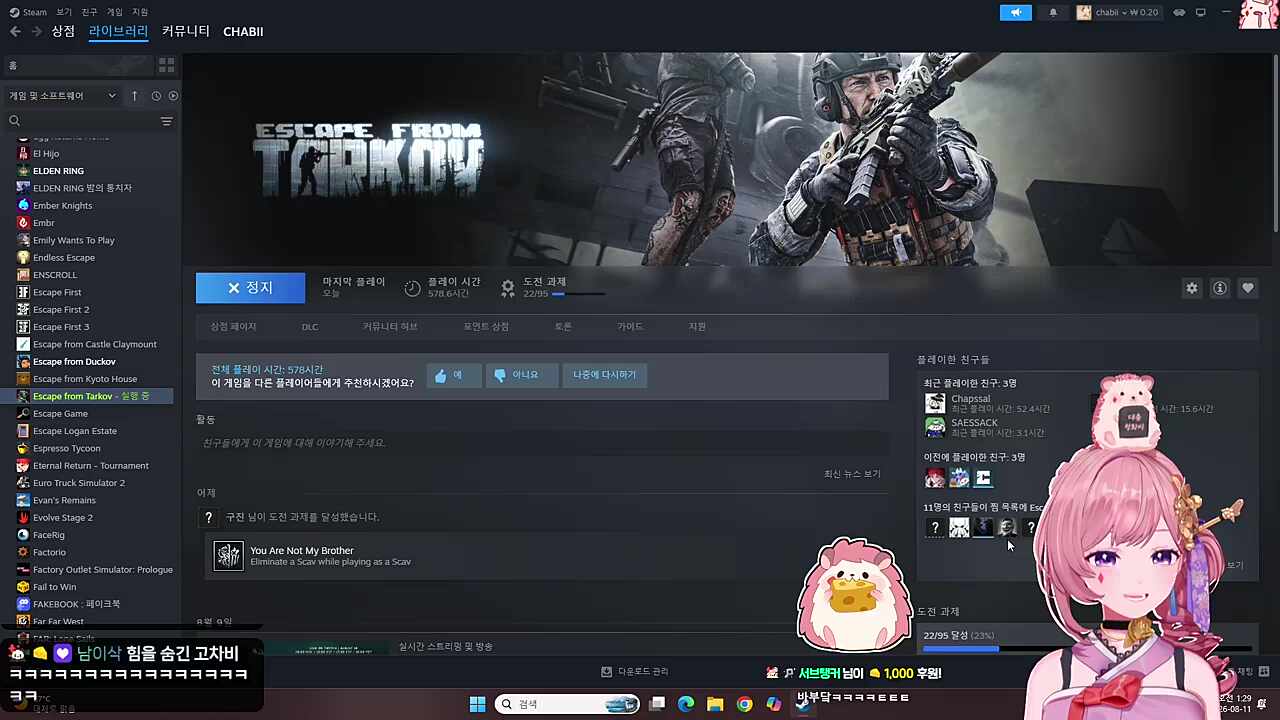Viewport: 1280px width, 720px height.
Task: Select Eternal Return - Tournament in the library
Action: pyautogui.click(x=90, y=466)
